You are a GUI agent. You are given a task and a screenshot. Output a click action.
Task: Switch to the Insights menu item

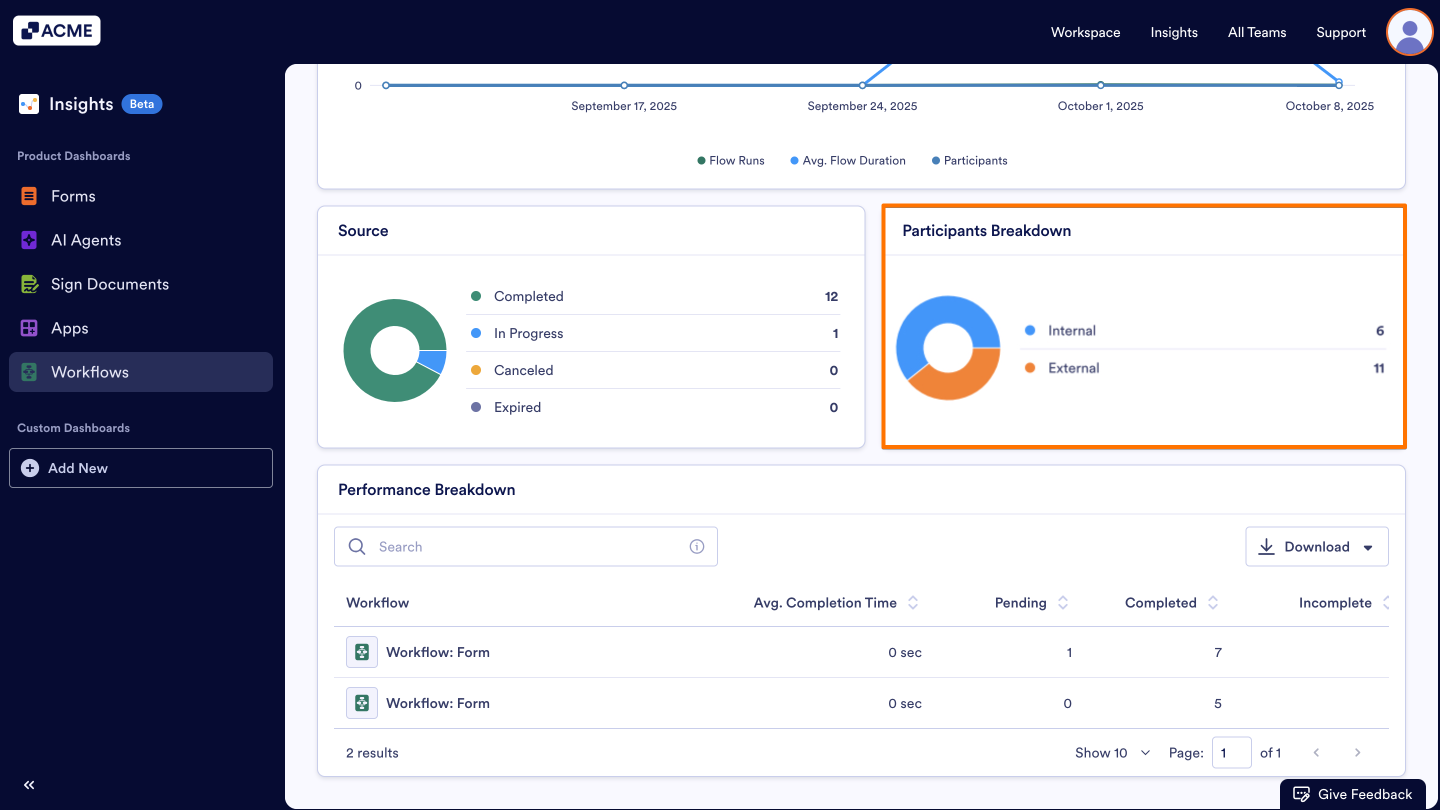point(1173,32)
